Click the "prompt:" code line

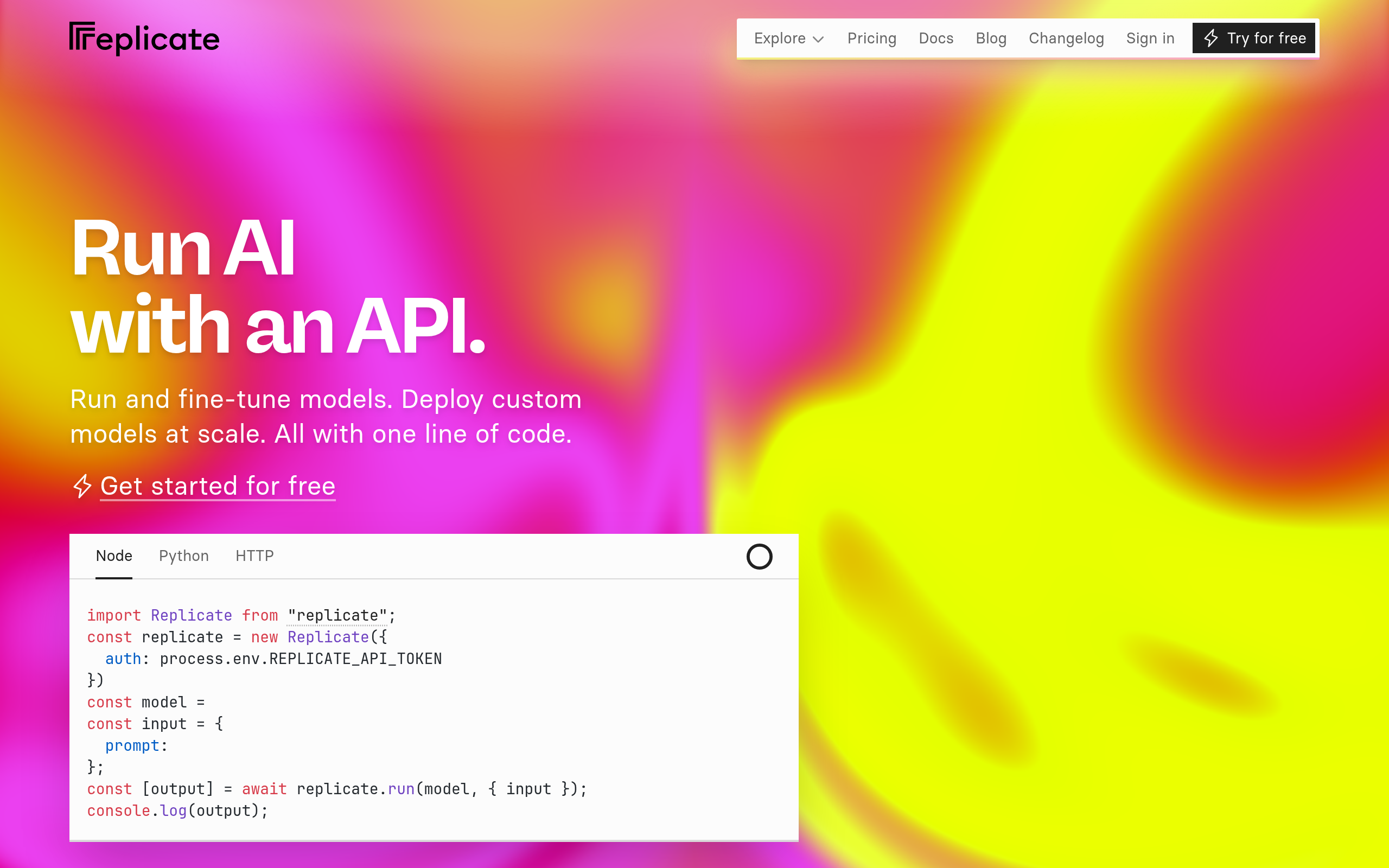click(x=136, y=746)
